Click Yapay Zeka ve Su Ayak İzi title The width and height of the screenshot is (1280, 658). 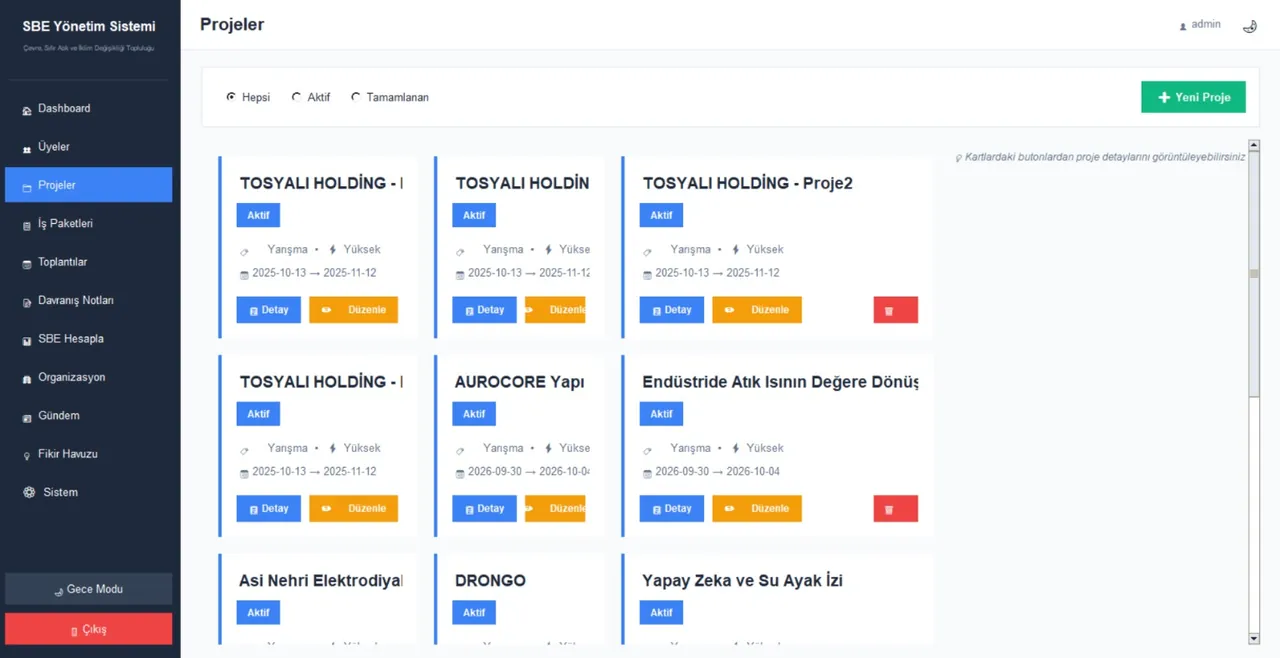(742, 581)
